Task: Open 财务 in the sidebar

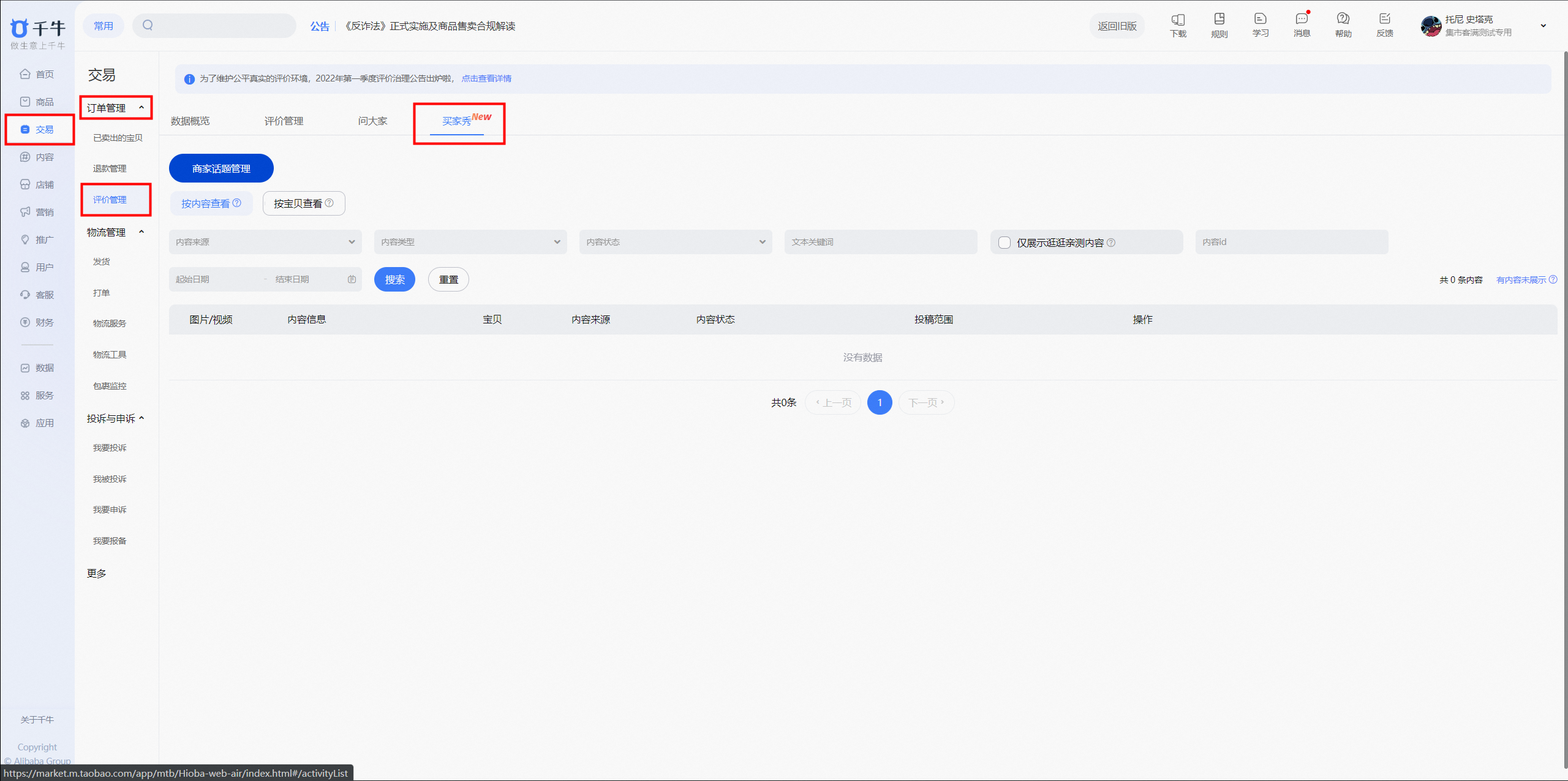Action: pyautogui.click(x=37, y=322)
